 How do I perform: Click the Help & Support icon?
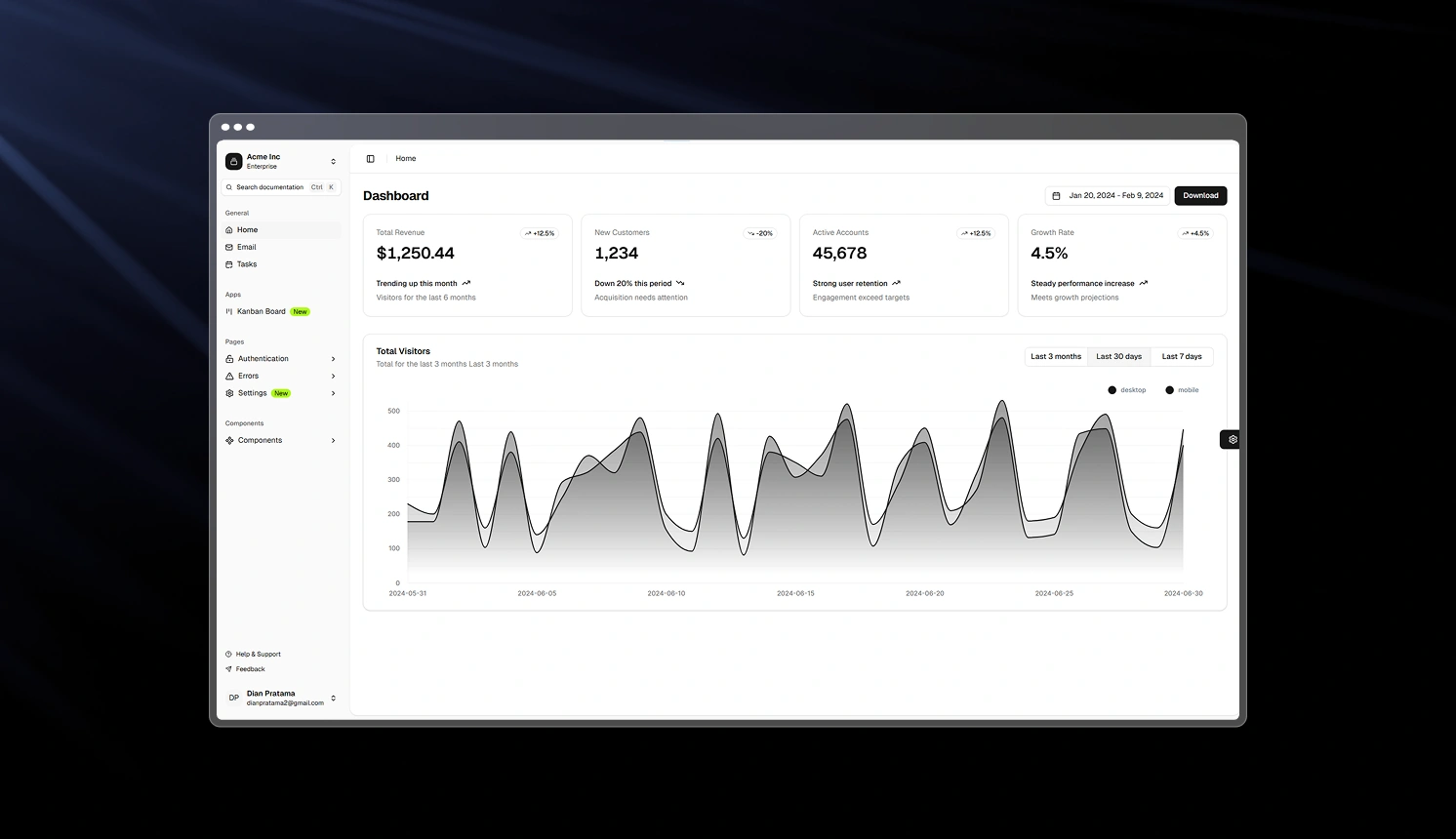[x=228, y=655]
